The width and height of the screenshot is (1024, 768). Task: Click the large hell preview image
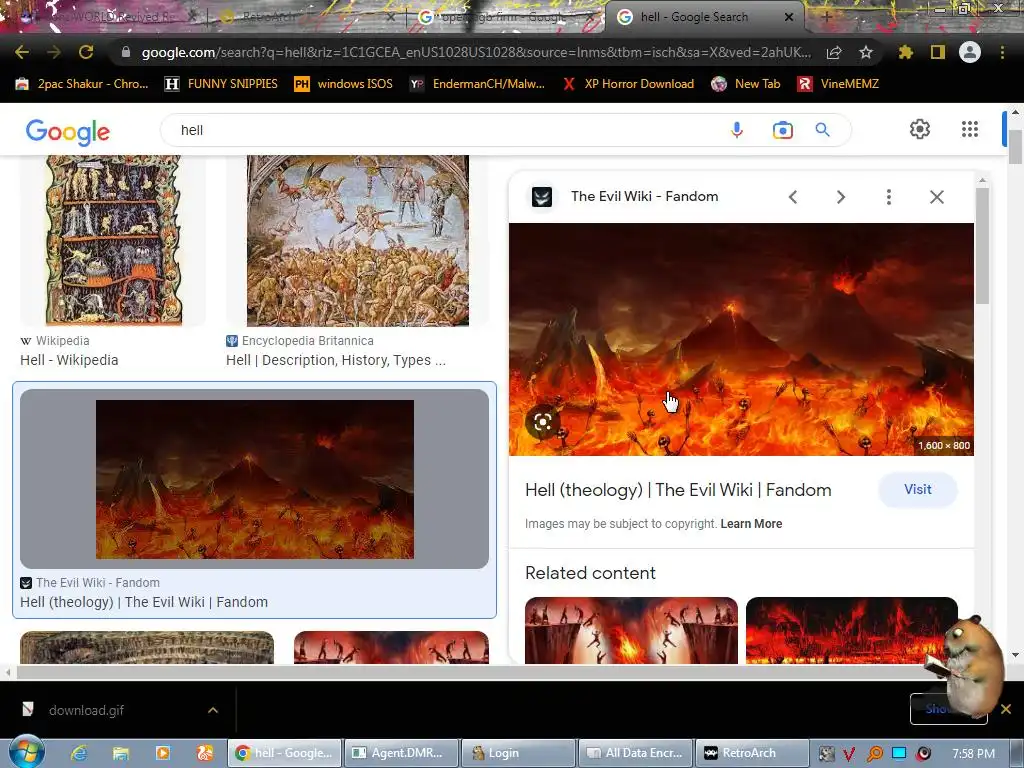click(741, 340)
